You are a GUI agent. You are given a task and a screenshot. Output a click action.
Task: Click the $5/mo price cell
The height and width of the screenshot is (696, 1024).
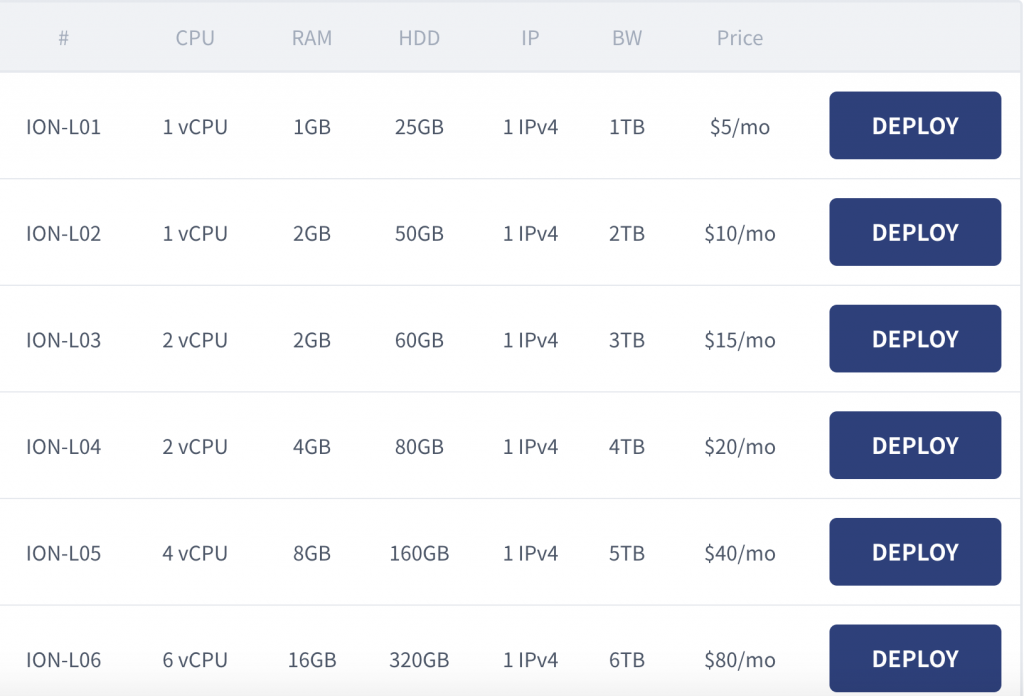coord(740,127)
